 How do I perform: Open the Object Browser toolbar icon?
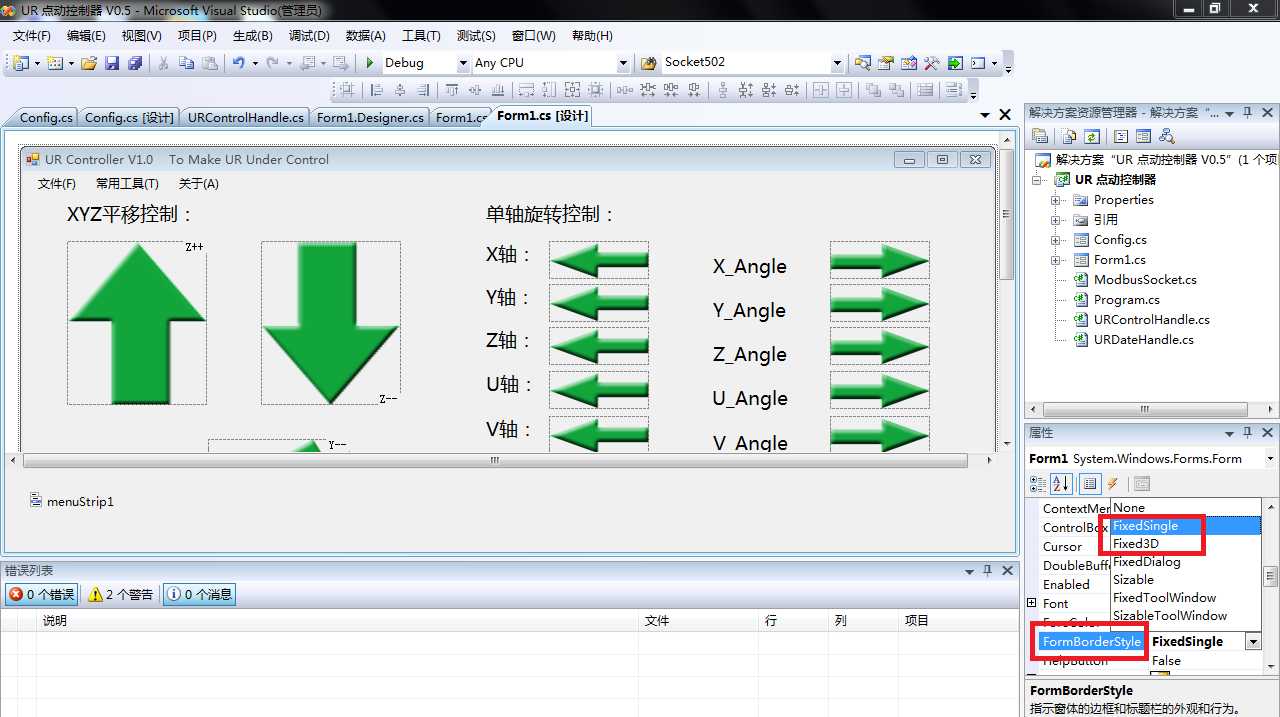pos(909,63)
